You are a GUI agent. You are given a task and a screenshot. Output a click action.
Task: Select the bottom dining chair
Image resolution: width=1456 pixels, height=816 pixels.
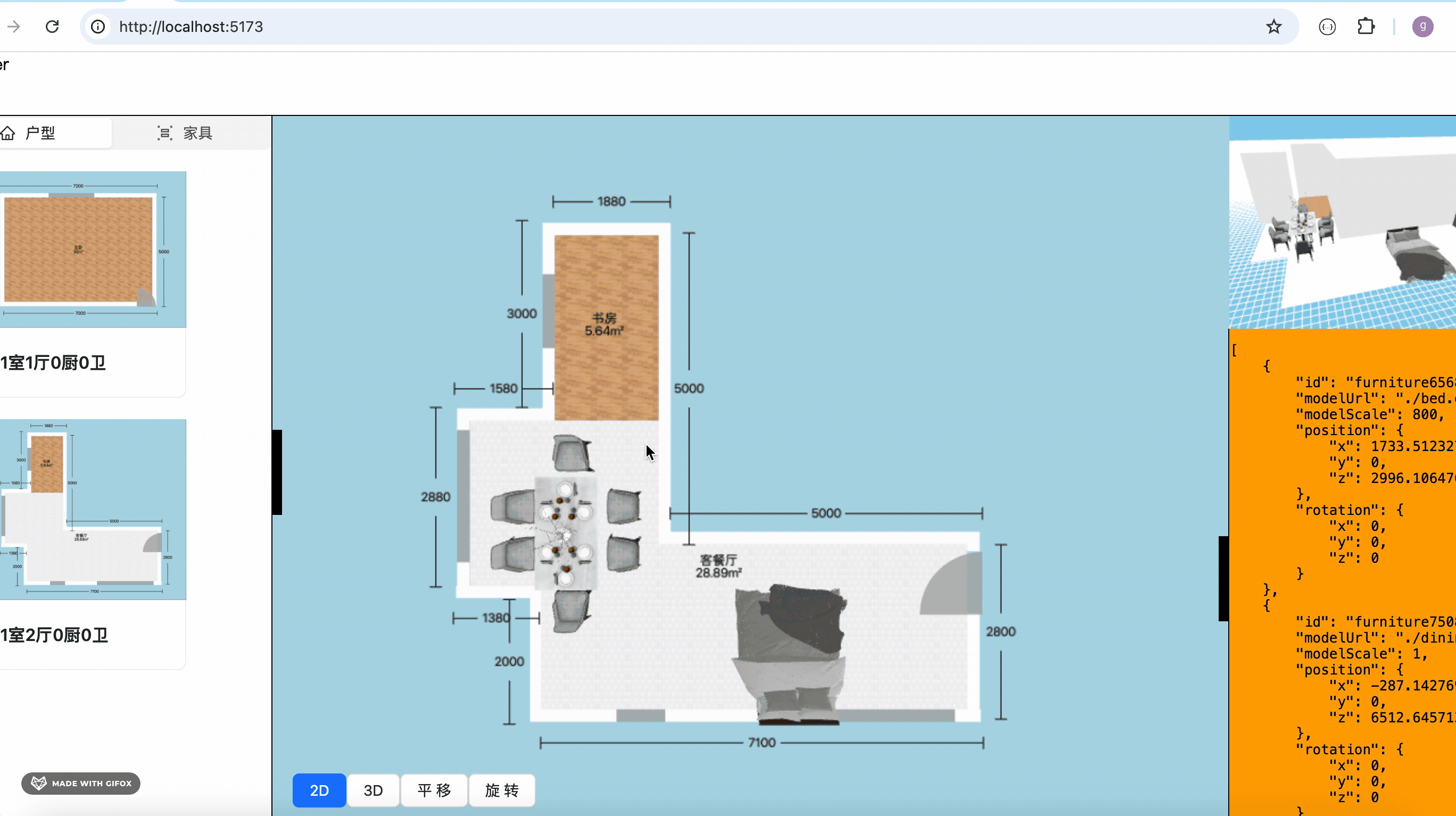click(x=572, y=611)
